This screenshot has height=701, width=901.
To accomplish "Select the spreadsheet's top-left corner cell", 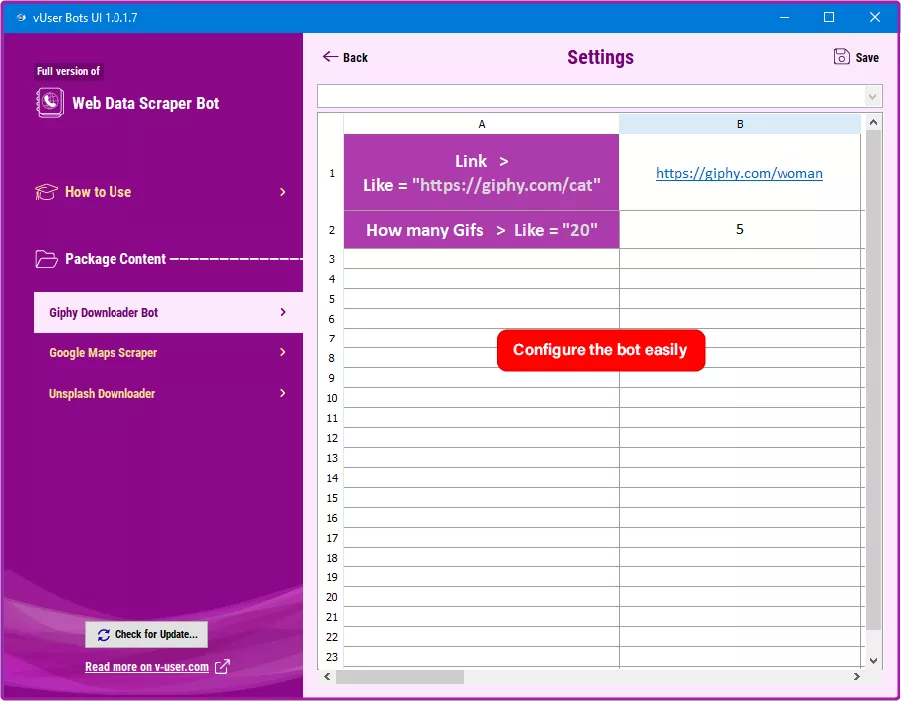I will click(331, 124).
